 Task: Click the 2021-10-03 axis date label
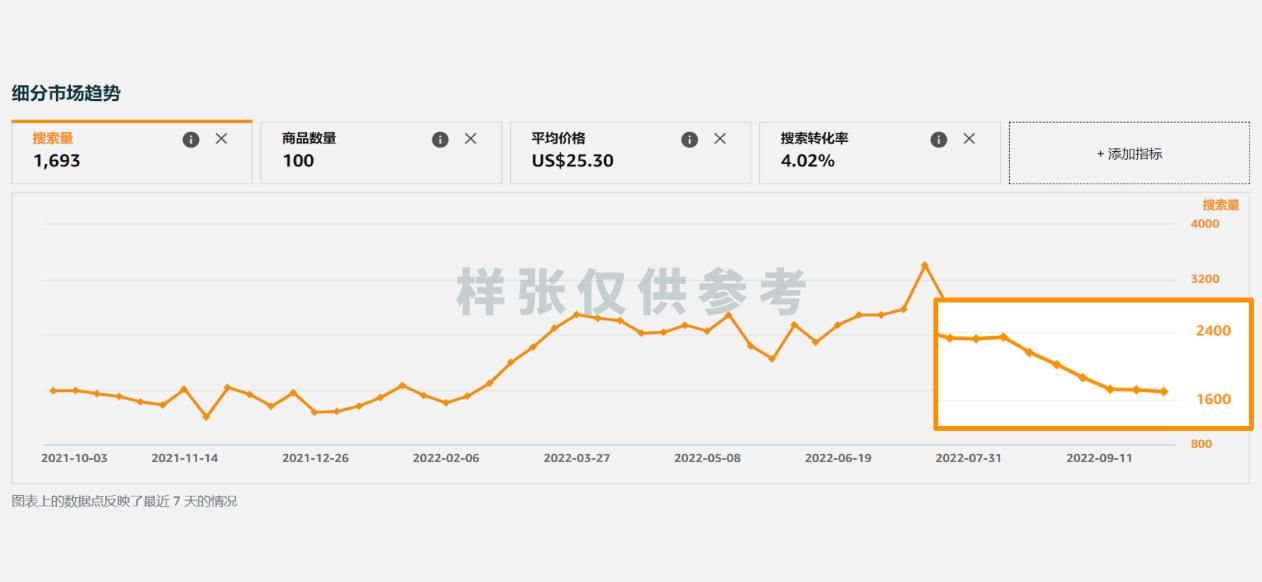coord(74,458)
